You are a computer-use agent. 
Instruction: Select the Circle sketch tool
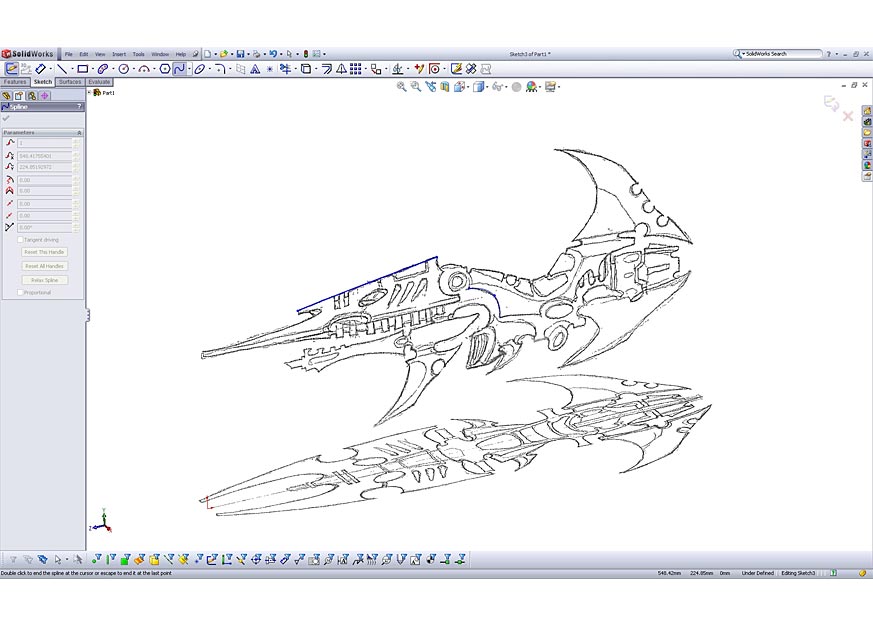tap(124, 69)
